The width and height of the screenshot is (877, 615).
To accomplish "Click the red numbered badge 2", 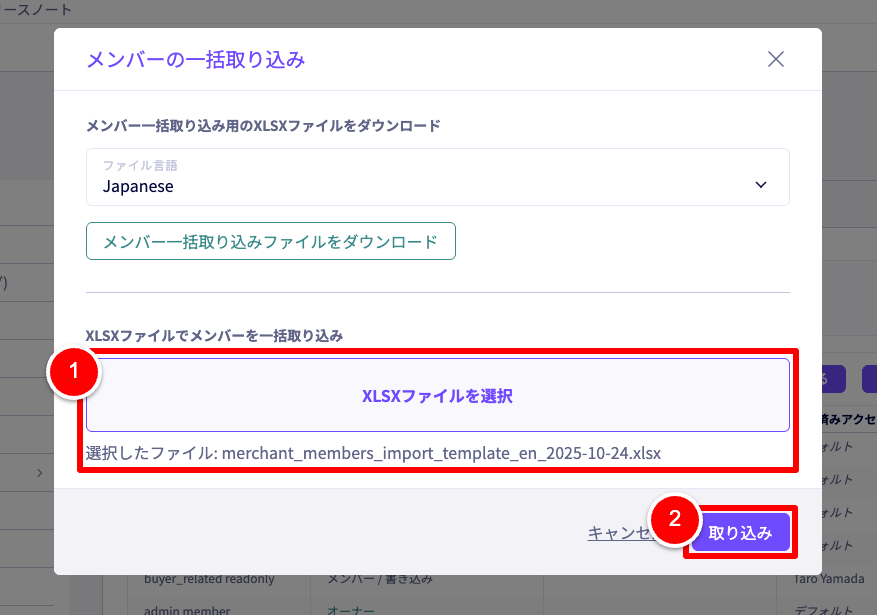I will coord(674,518).
